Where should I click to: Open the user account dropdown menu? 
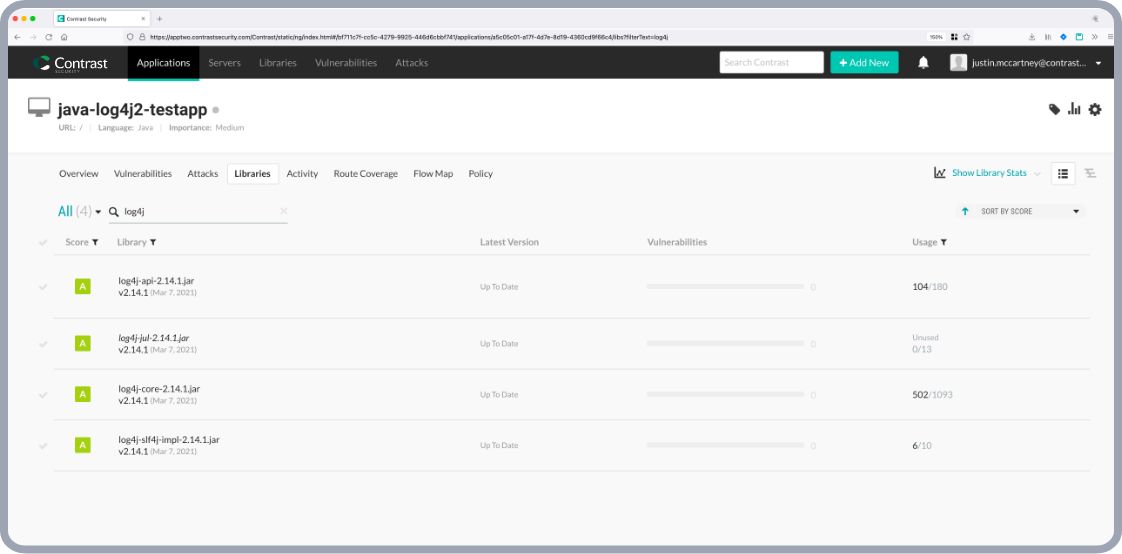coord(1025,62)
